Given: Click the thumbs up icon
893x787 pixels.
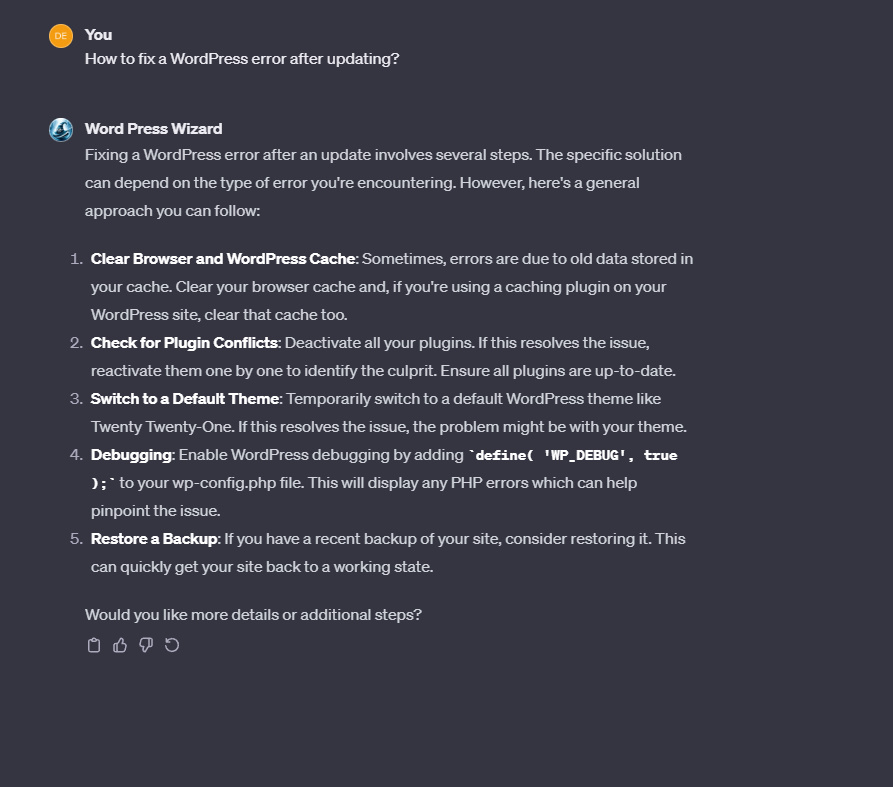Looking at the screenshot, I should pyautogui.click(x=120, y=645).
